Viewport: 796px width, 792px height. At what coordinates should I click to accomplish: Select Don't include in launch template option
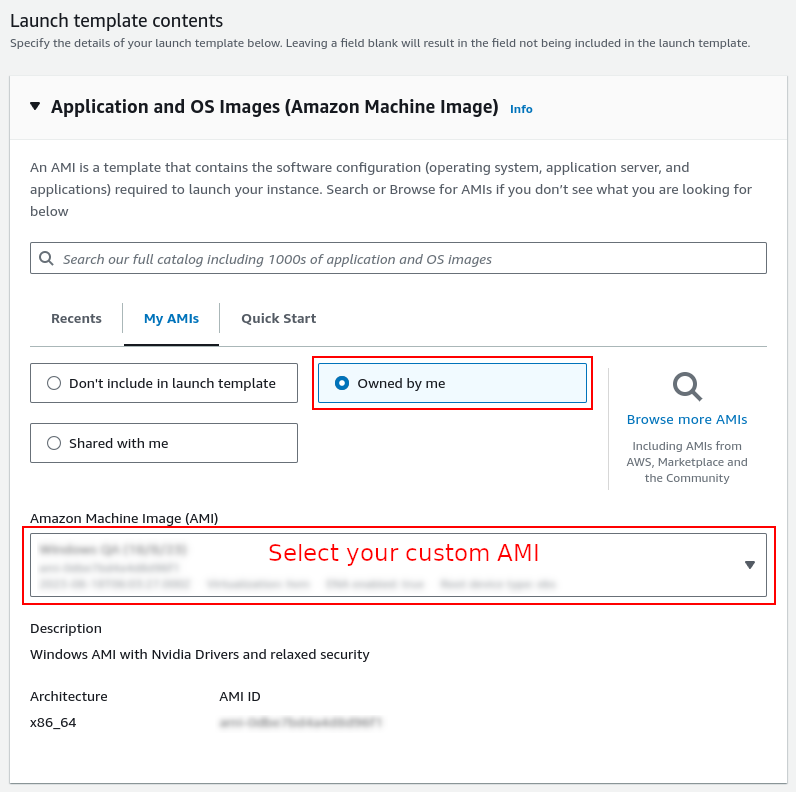[x=164, y=383]
